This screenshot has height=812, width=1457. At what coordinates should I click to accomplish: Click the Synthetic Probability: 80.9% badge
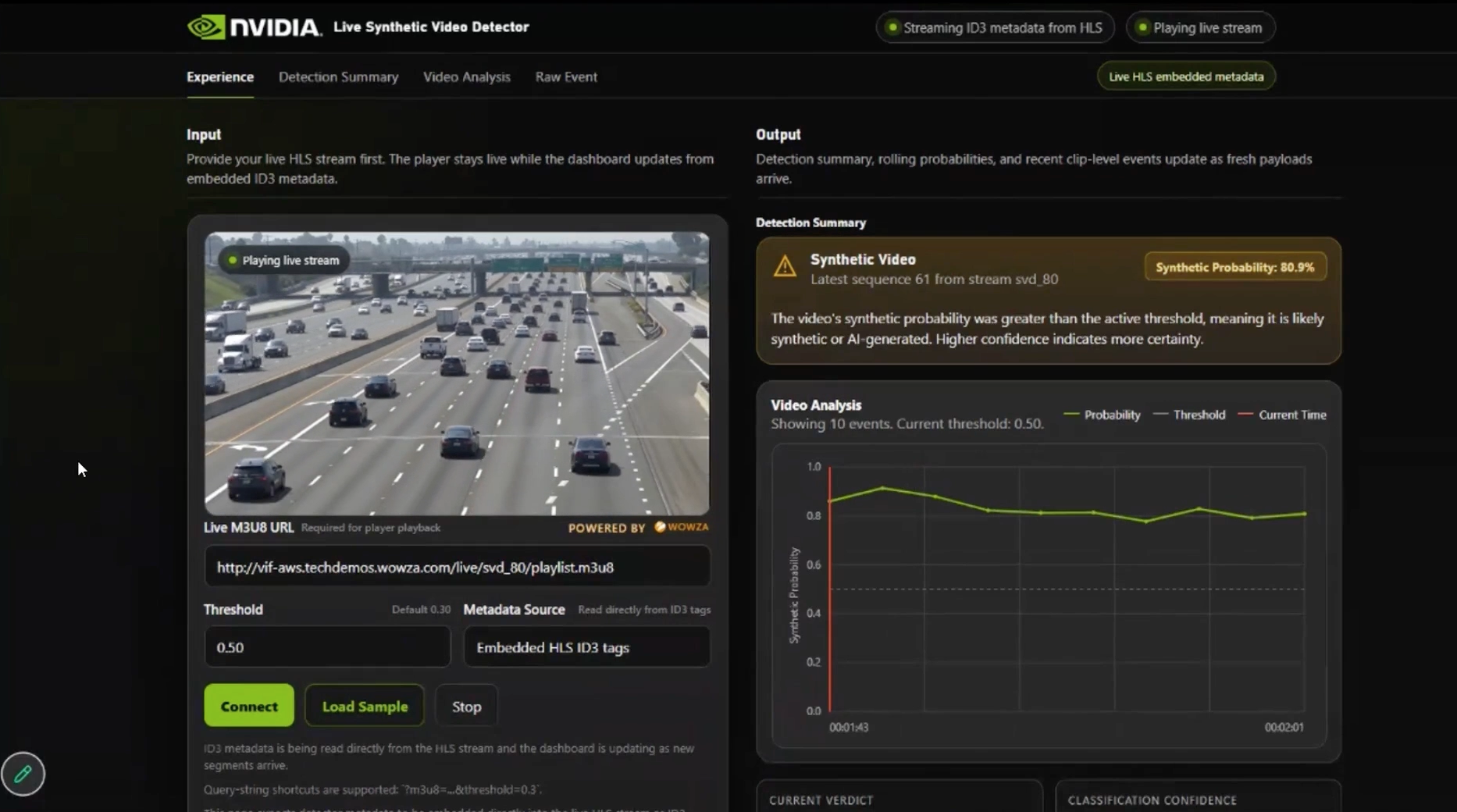pyautogui.click(x=1235, y=267)
